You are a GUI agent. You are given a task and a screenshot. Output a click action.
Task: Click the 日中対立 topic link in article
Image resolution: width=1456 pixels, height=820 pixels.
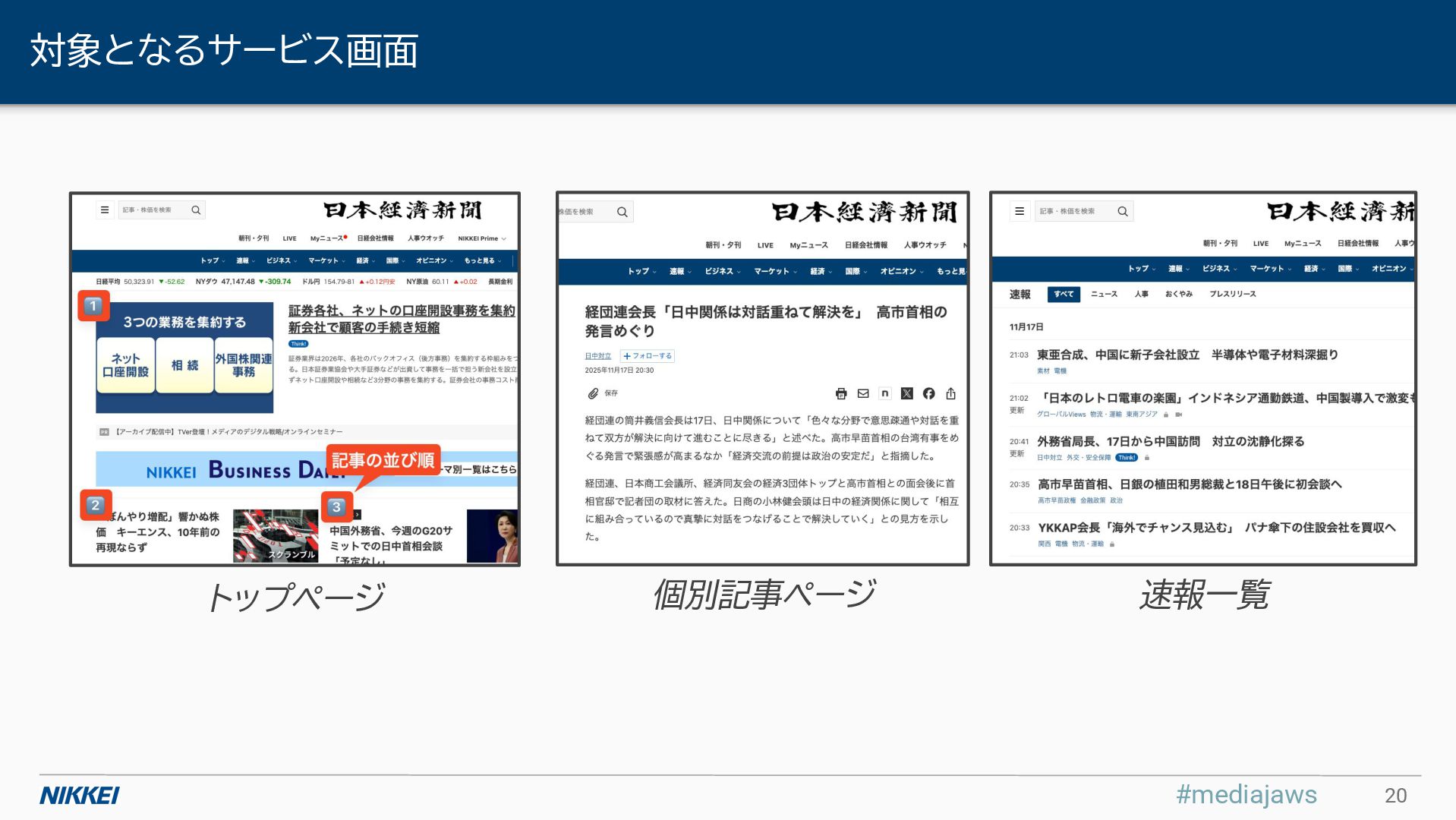[x=597, y=356]
